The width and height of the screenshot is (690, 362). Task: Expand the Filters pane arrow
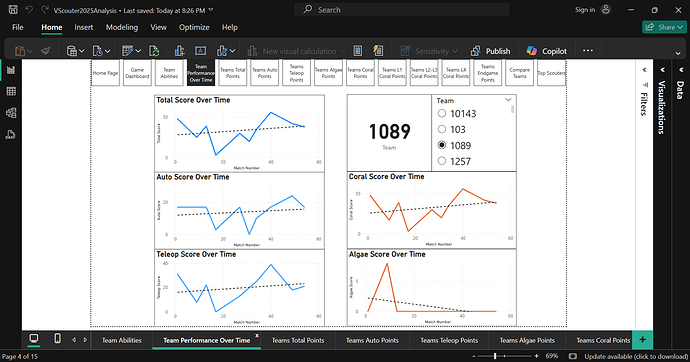click(x=644, y=69)
